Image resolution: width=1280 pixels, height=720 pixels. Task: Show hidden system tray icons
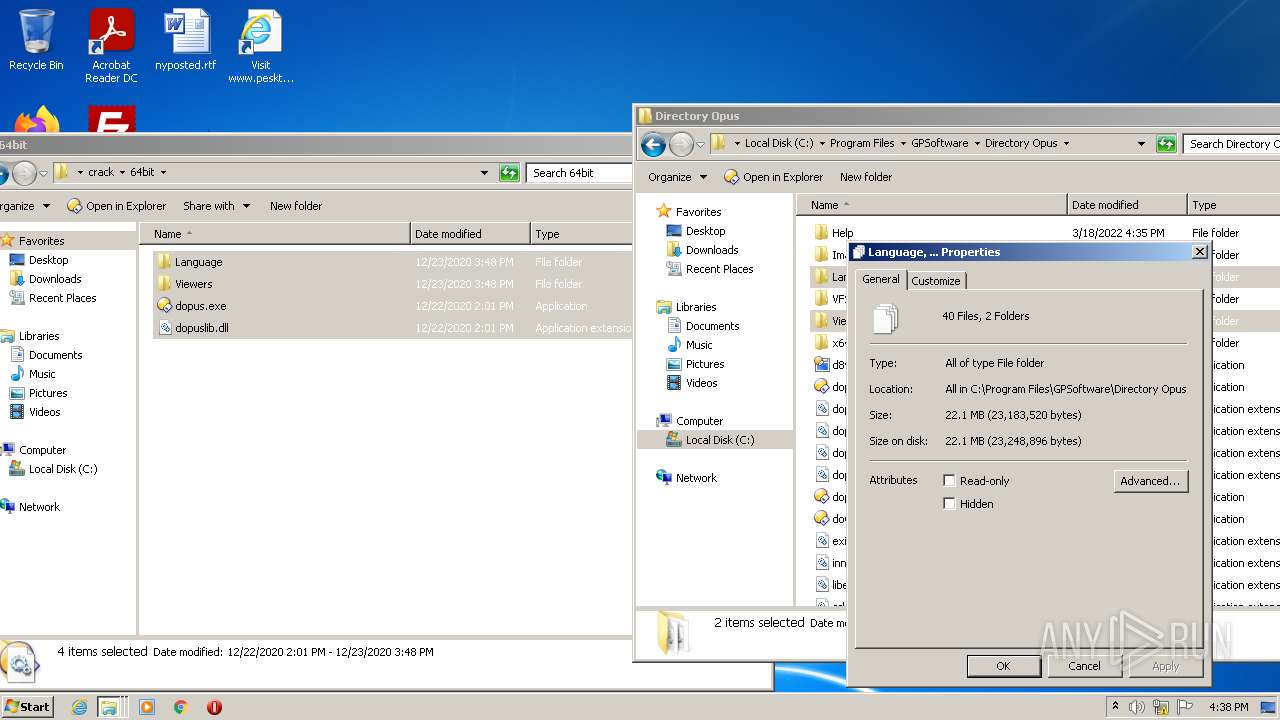pos(1116,707)
